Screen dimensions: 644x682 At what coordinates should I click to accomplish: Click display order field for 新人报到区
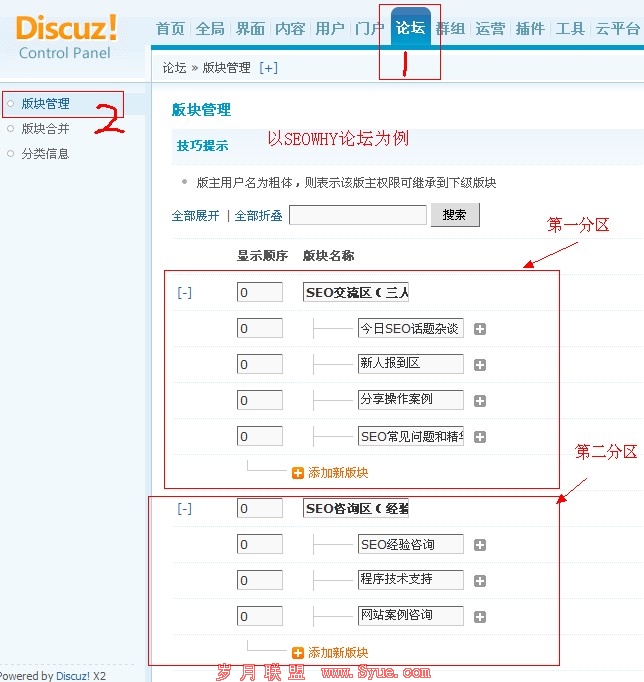[x=260, y=364]
